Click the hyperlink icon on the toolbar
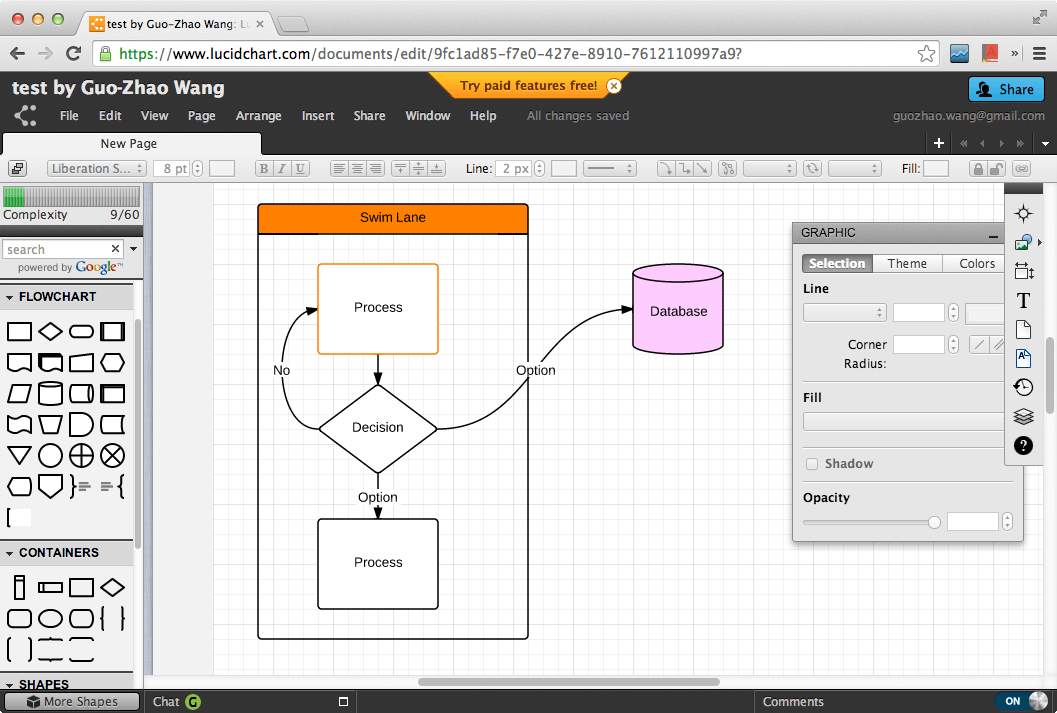 pos(1021,168)
